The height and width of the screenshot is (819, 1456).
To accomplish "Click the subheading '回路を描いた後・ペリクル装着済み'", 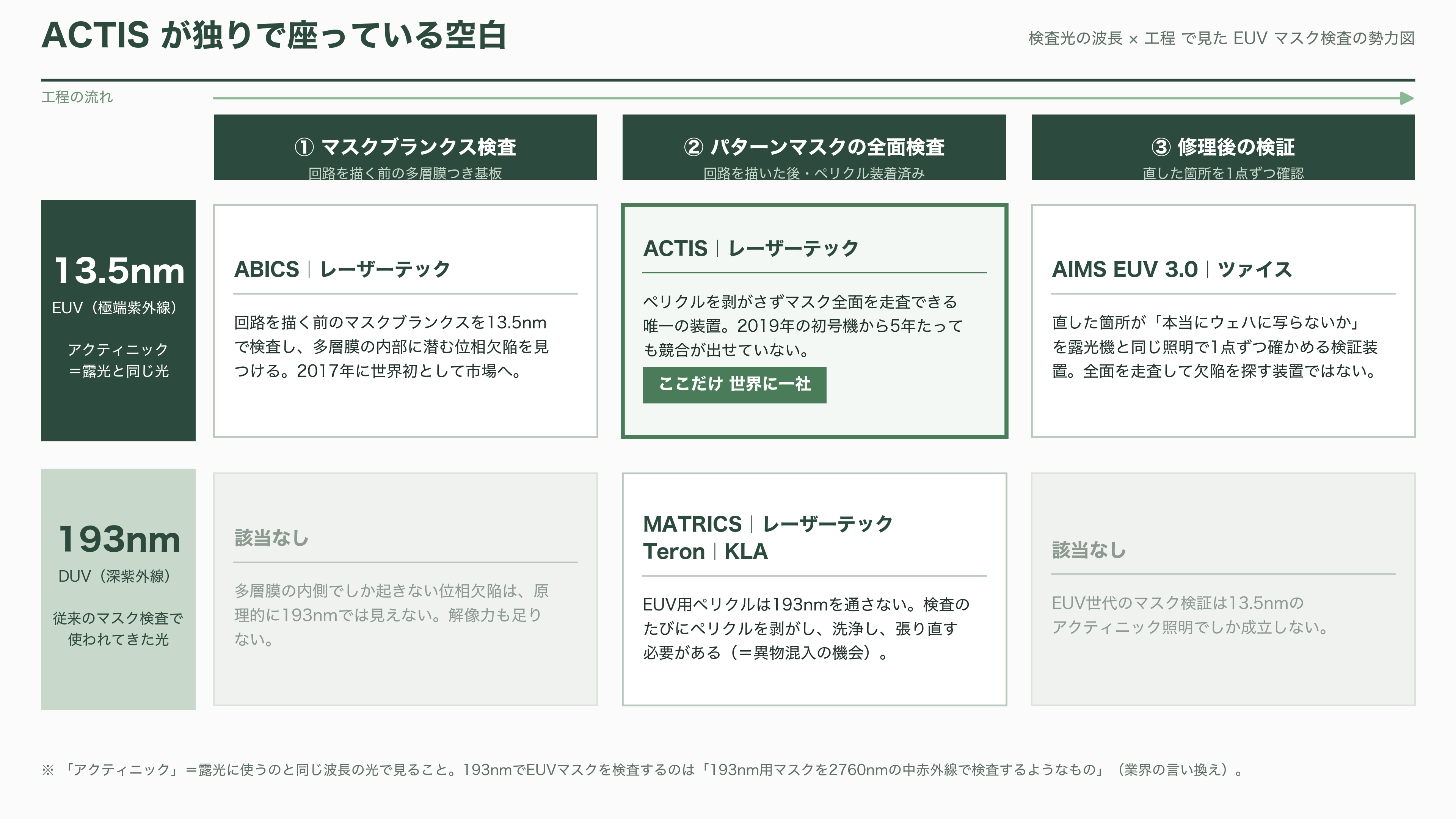I will [814, 173].
